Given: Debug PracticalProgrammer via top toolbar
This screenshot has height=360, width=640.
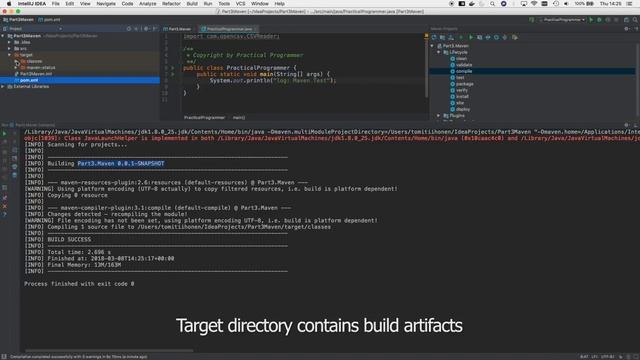Looking at the screenshot, I should [x=599, y=20].
